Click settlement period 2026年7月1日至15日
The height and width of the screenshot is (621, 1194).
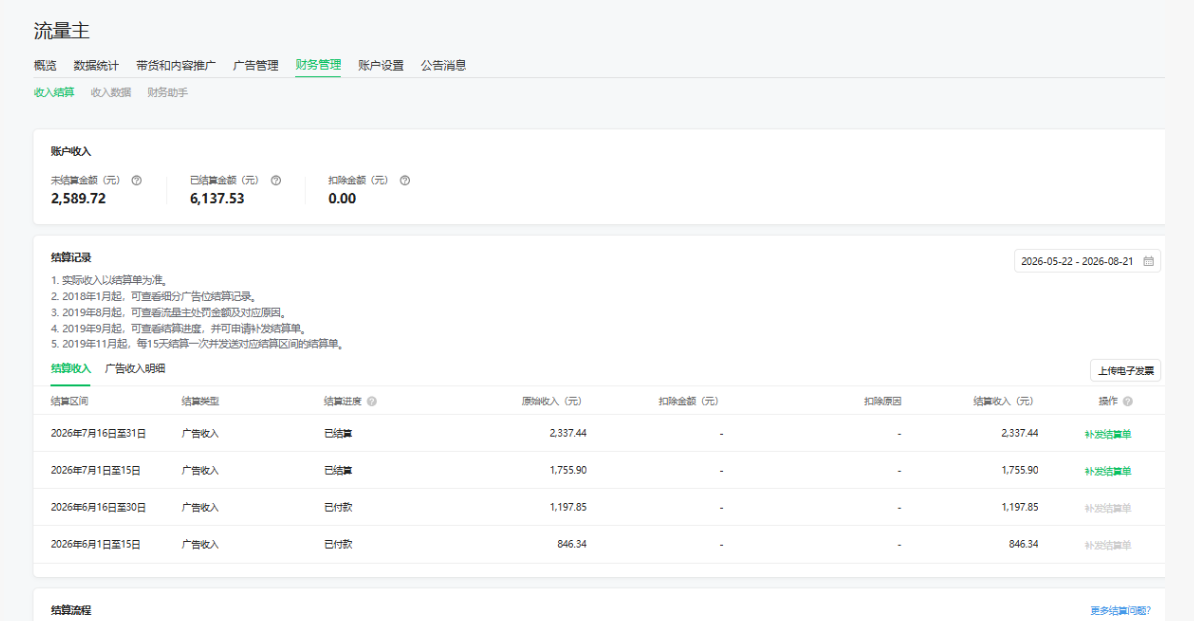96,470
